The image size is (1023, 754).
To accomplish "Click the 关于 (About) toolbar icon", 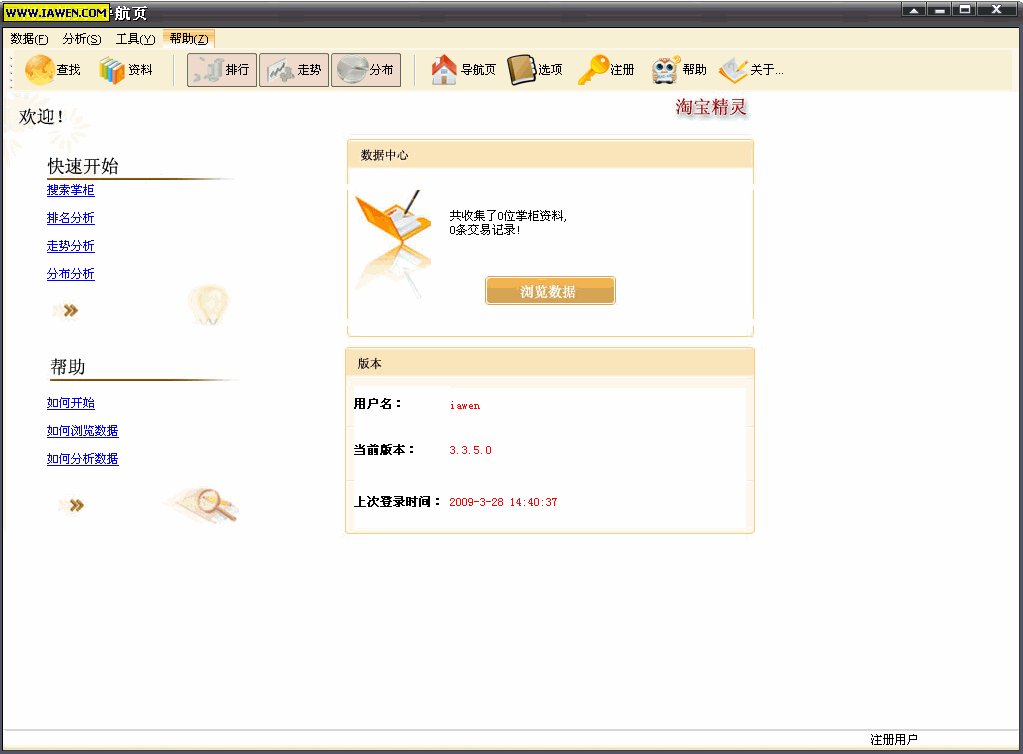I will point(734,70).
